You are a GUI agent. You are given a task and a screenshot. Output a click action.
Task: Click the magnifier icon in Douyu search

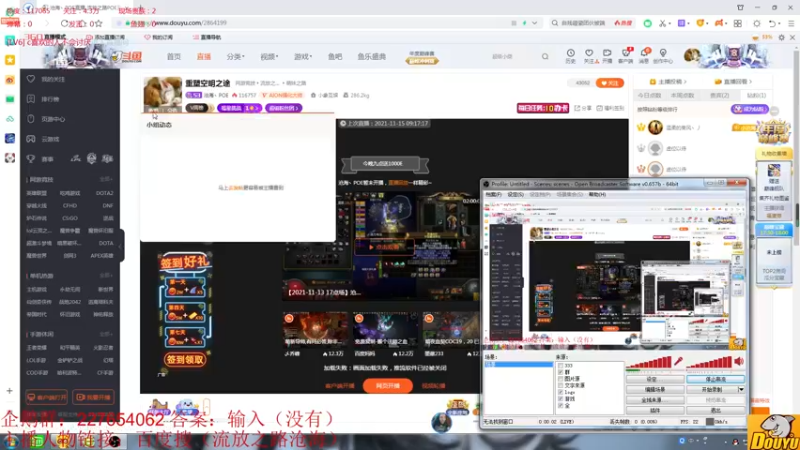tap(545, 56)
